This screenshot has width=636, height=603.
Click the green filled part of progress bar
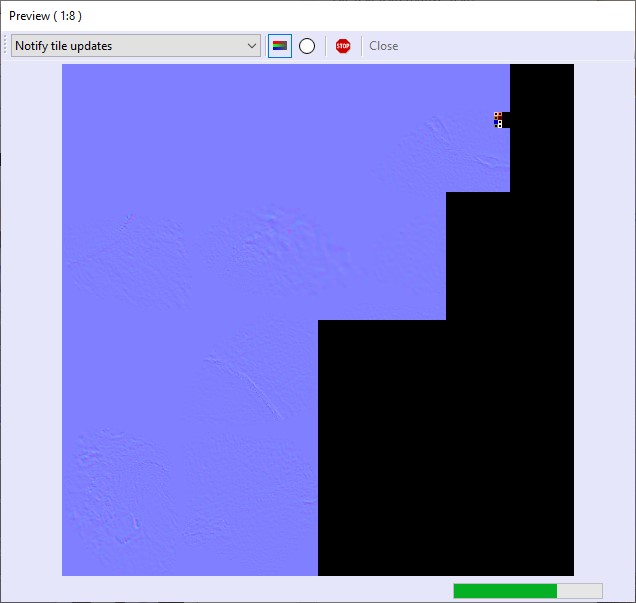[504, 591]
